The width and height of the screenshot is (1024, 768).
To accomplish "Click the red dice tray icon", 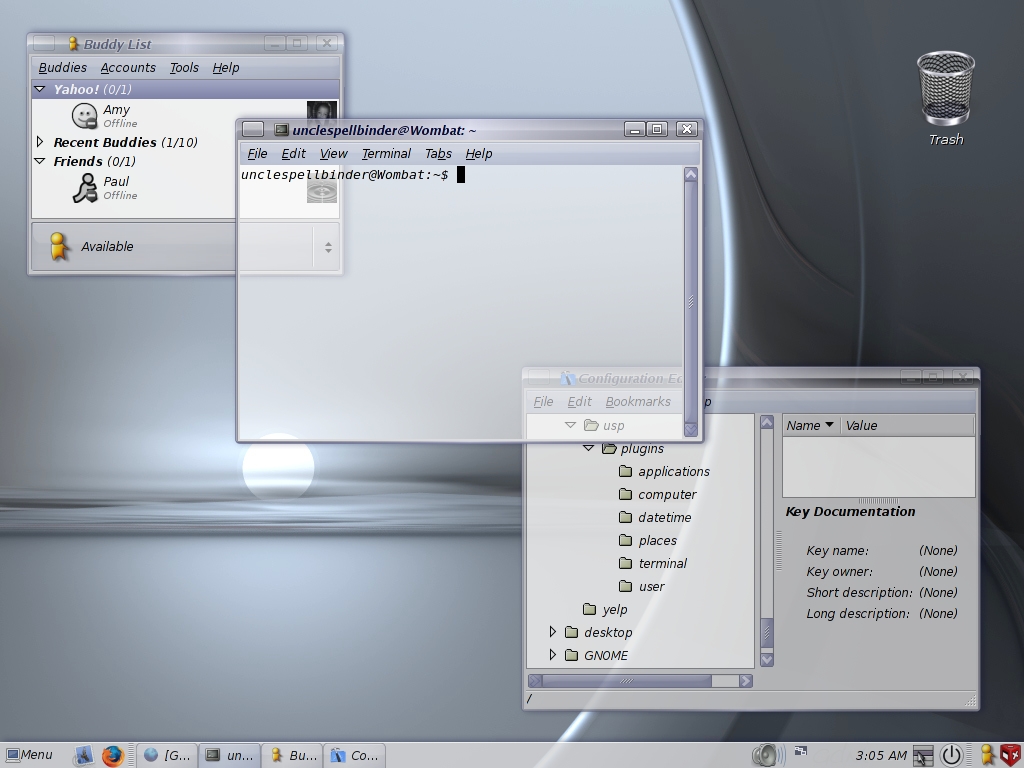I will coord(1010,756).
